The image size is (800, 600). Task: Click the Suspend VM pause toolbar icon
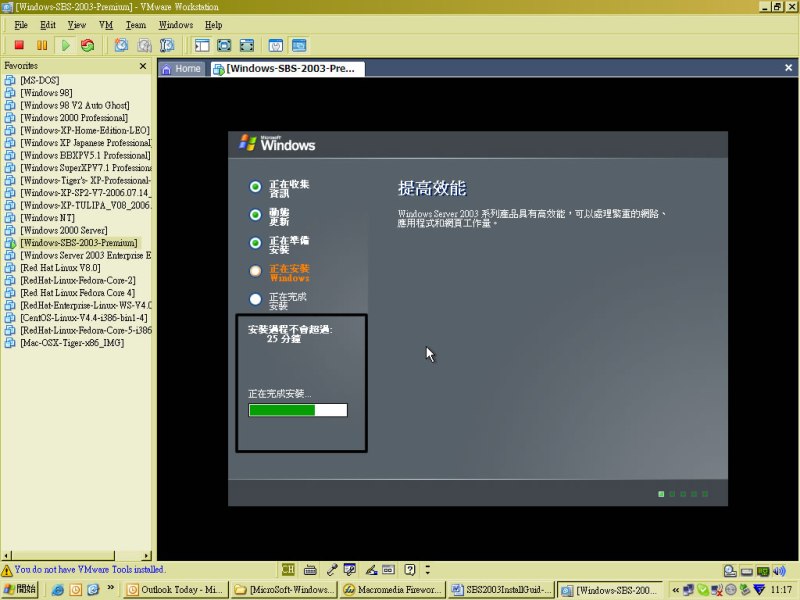pyautogui.click(x=42, y=45)
